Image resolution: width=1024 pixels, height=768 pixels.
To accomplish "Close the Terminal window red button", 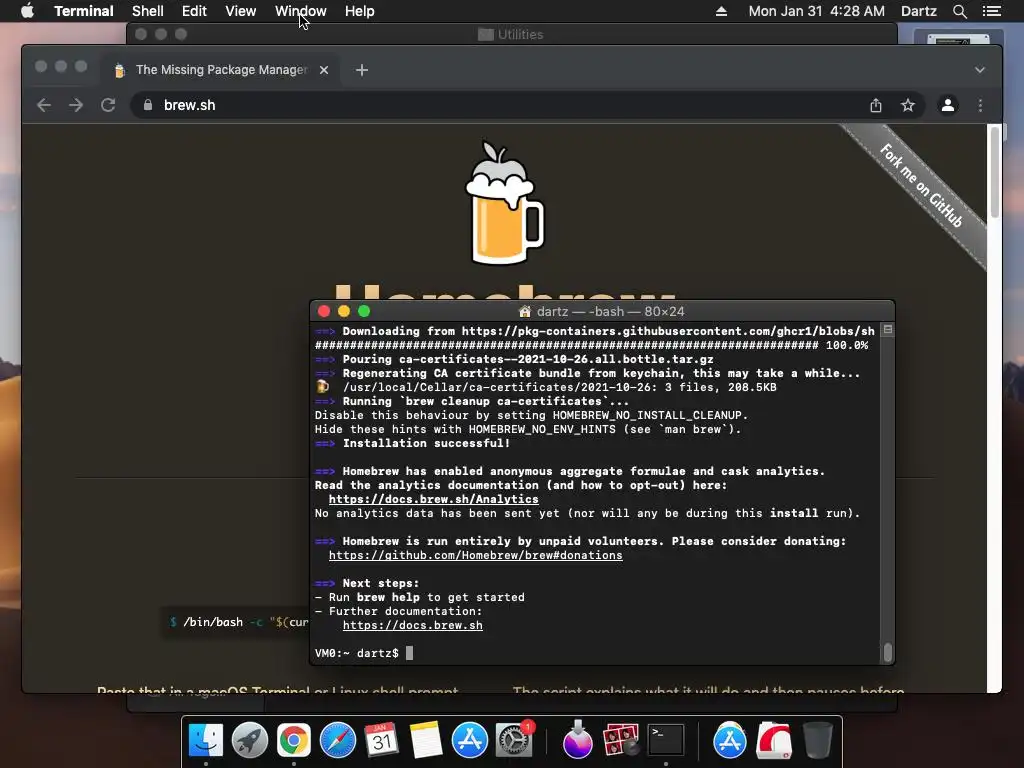I will (x=324, y=312).
